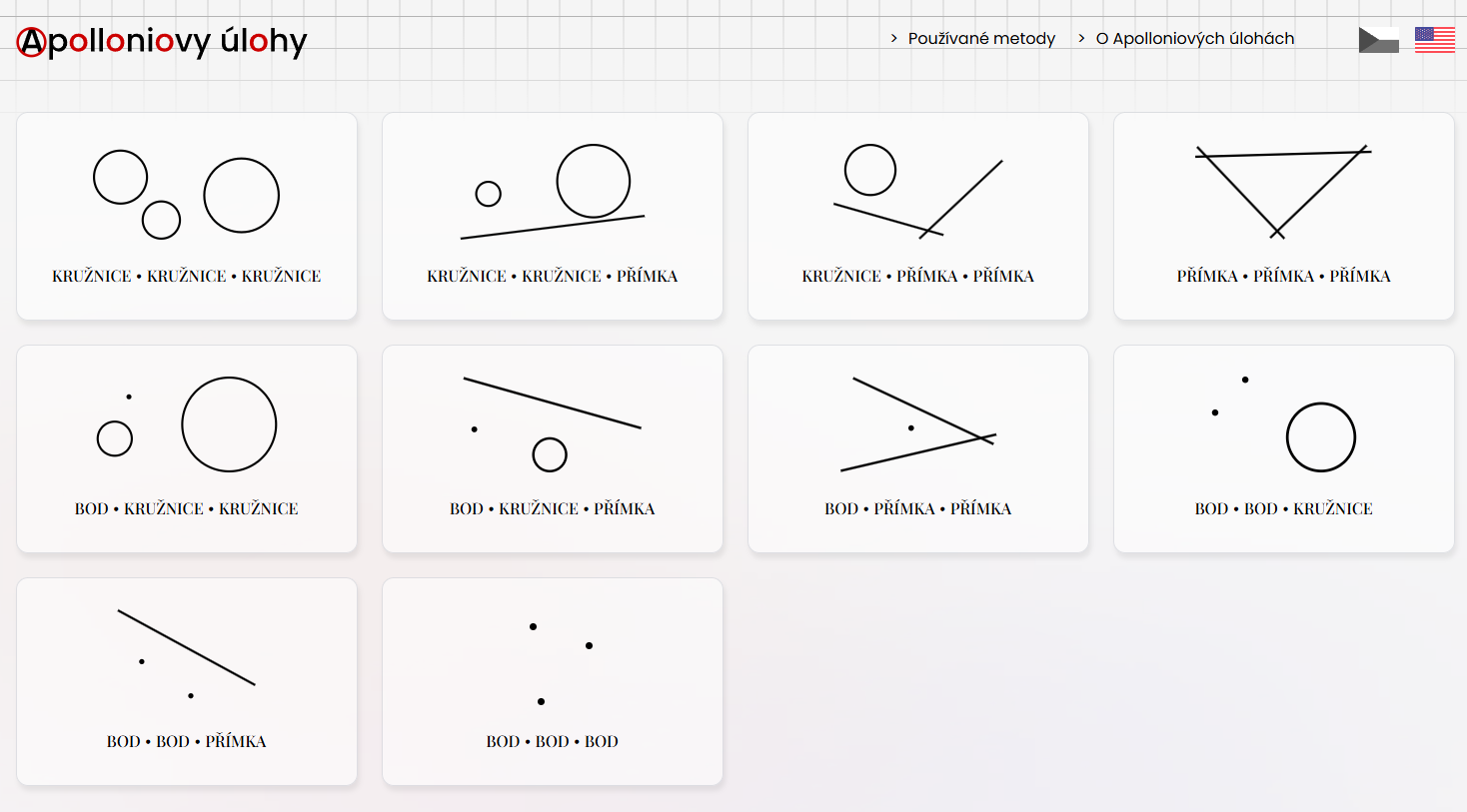Choose BOD • KRUŽNICE • PŘÍMKA label

pos(553,508)
